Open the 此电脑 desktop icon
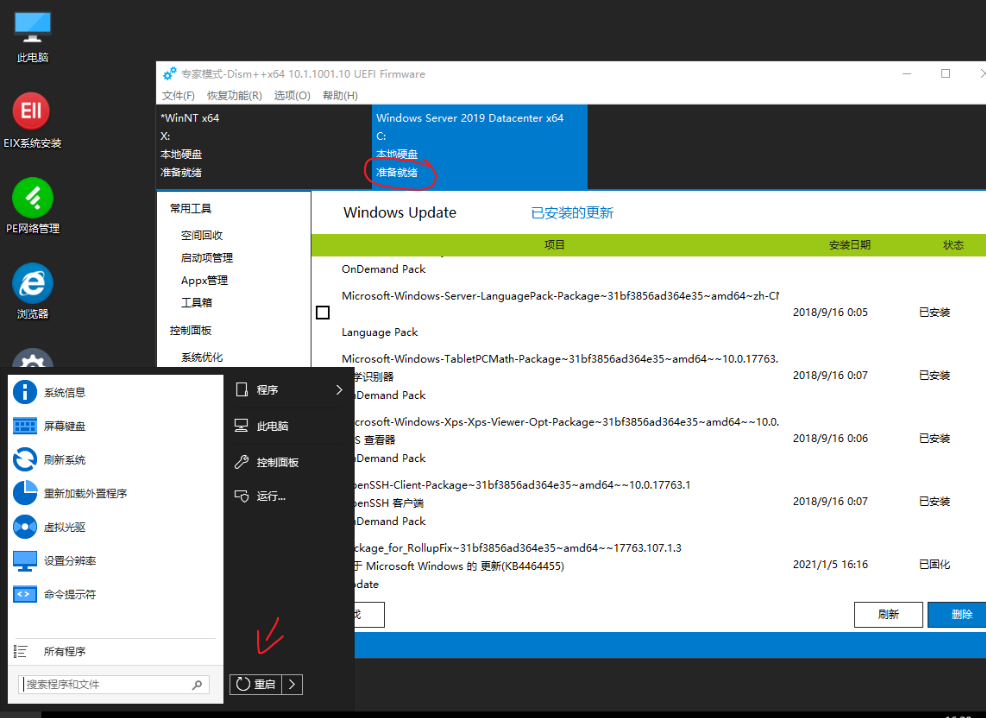Image resolution: width=986 pixels, height=718 pixels. pyautogui.click(x=32, y=37)
